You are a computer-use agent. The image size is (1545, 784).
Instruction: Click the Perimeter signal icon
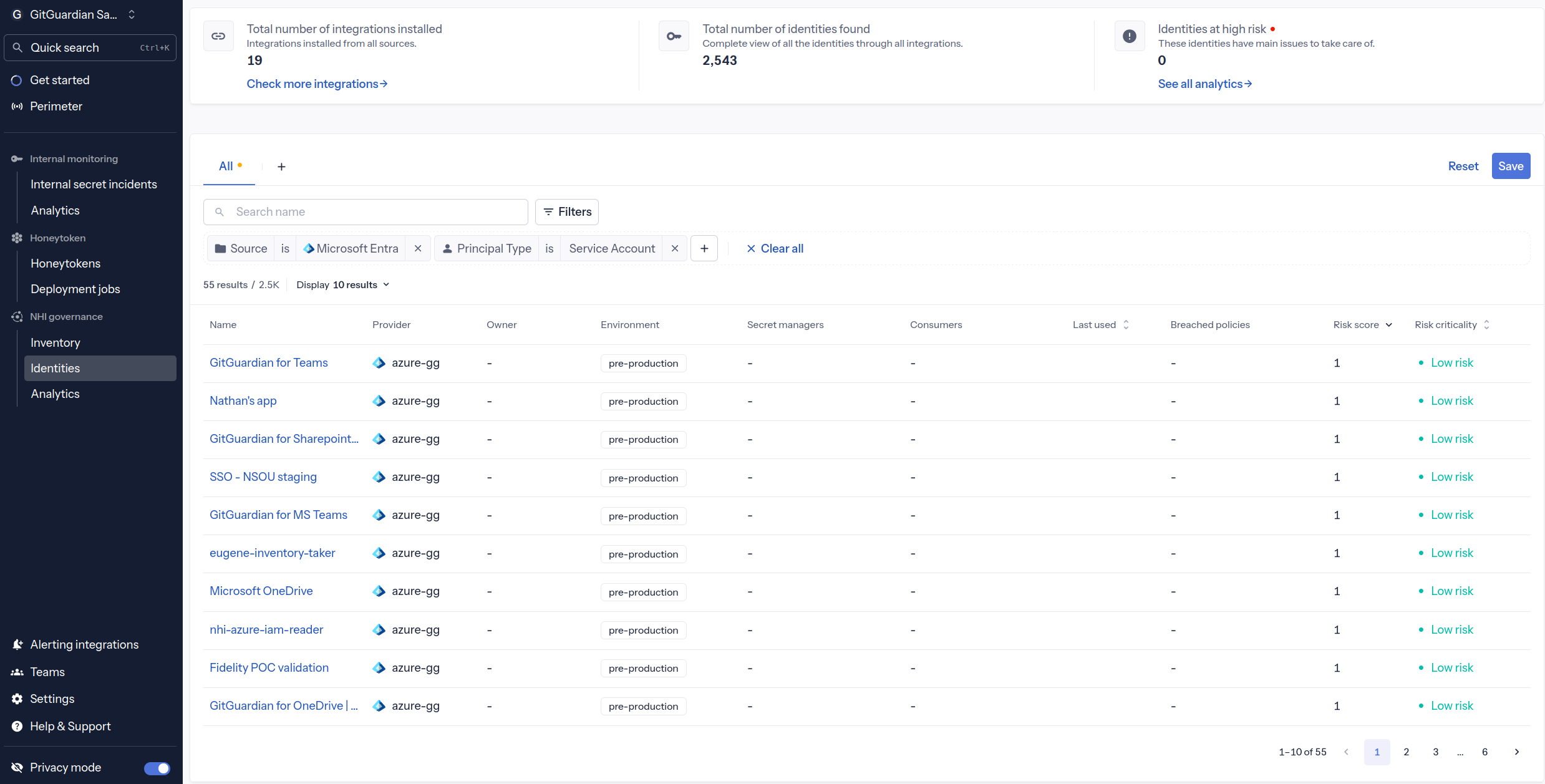click(17, 106)
